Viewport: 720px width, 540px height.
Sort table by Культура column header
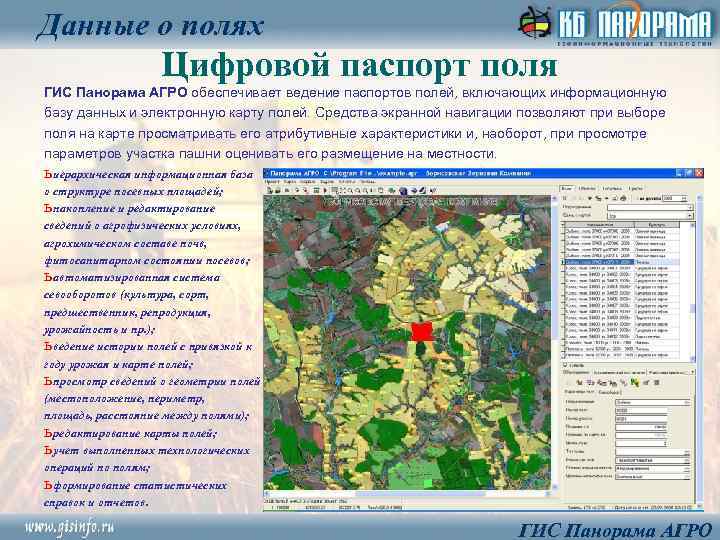tap(657, 225)
